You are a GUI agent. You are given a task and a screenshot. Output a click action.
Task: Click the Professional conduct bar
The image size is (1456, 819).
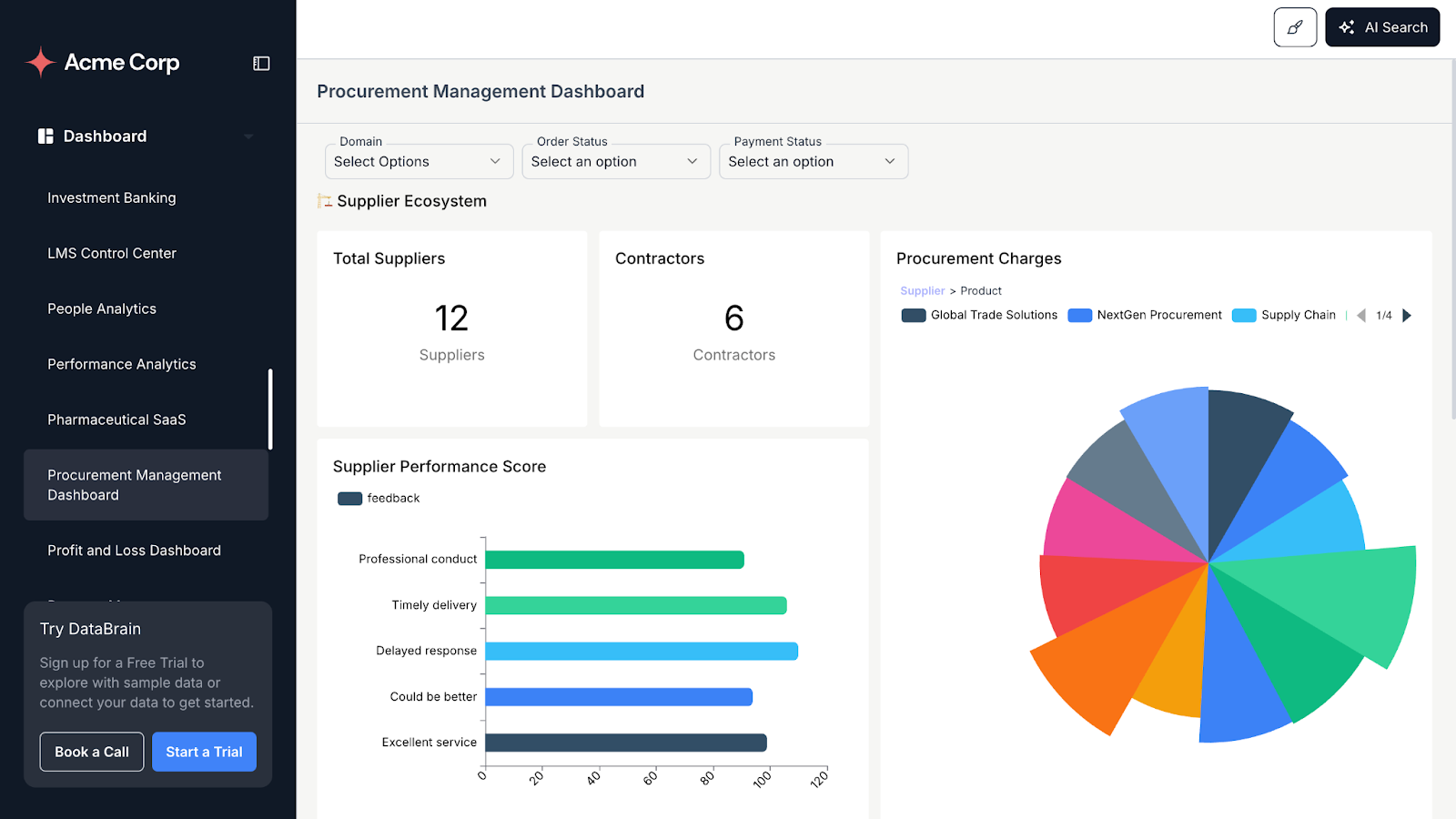614,560
